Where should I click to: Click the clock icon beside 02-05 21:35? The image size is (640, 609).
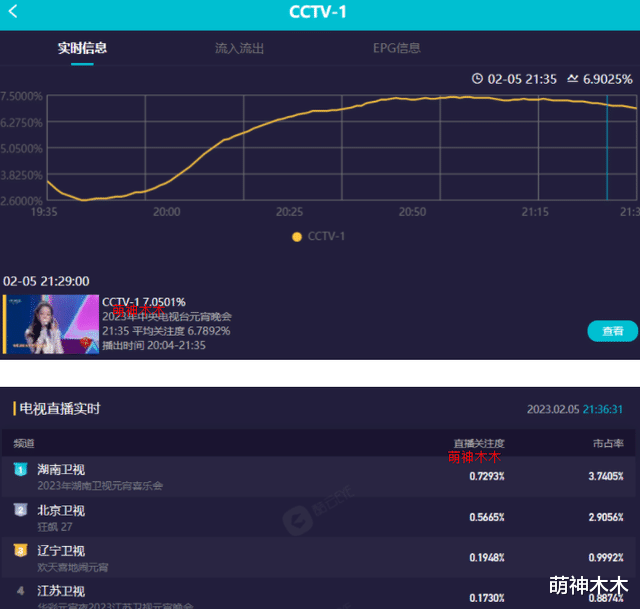477,78
